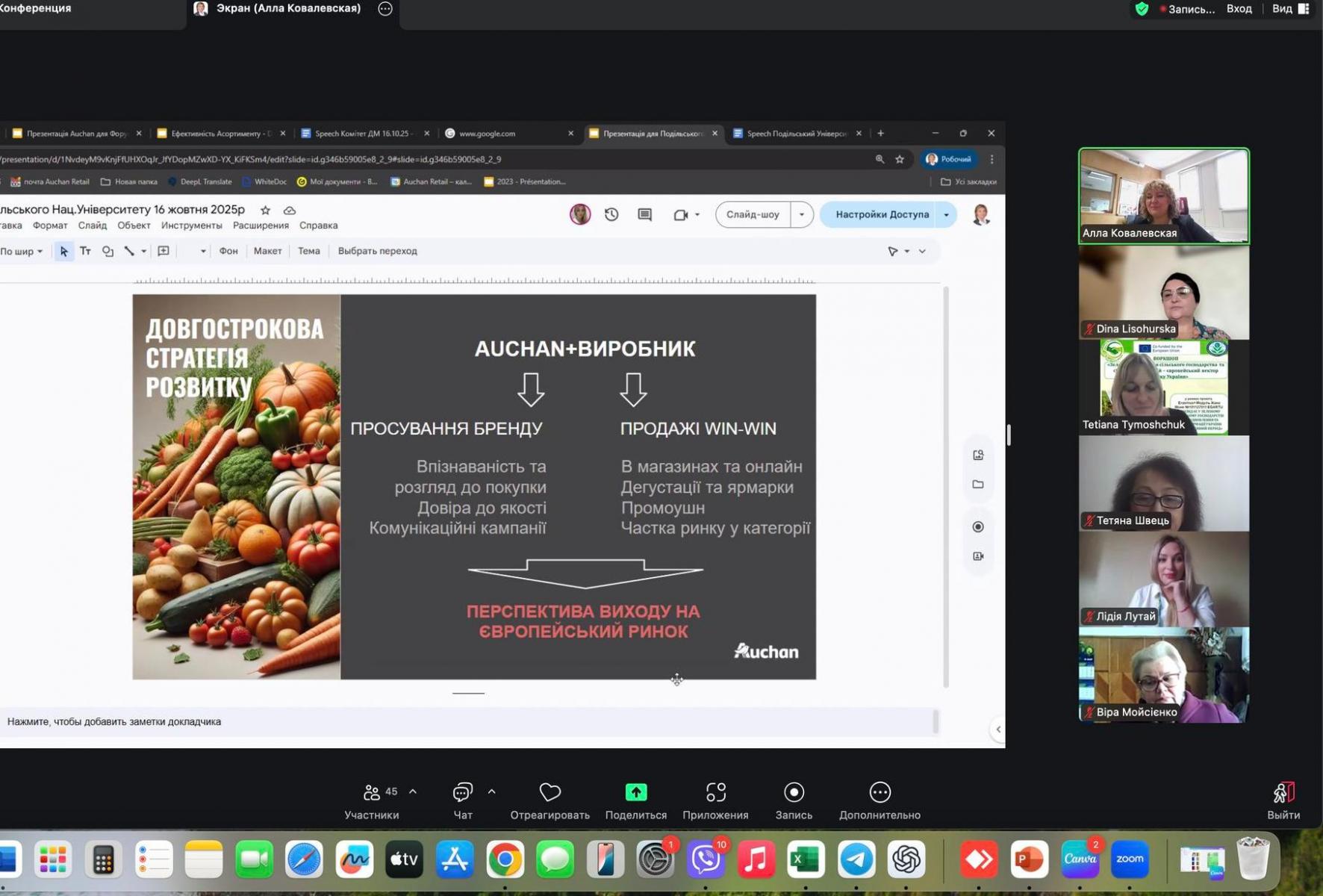1323x896 pixels.
Task: Click the More options ellipsis icon
Action: 880,792
